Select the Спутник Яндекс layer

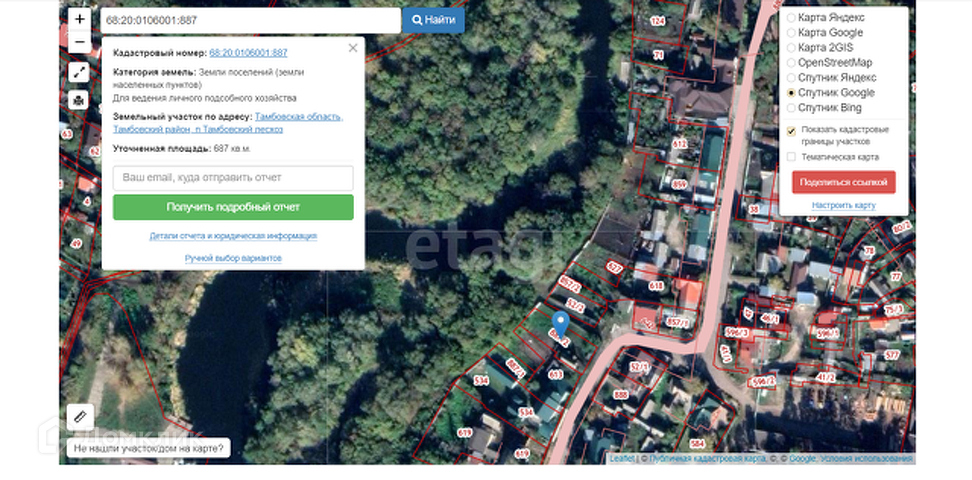pos(791,78)
